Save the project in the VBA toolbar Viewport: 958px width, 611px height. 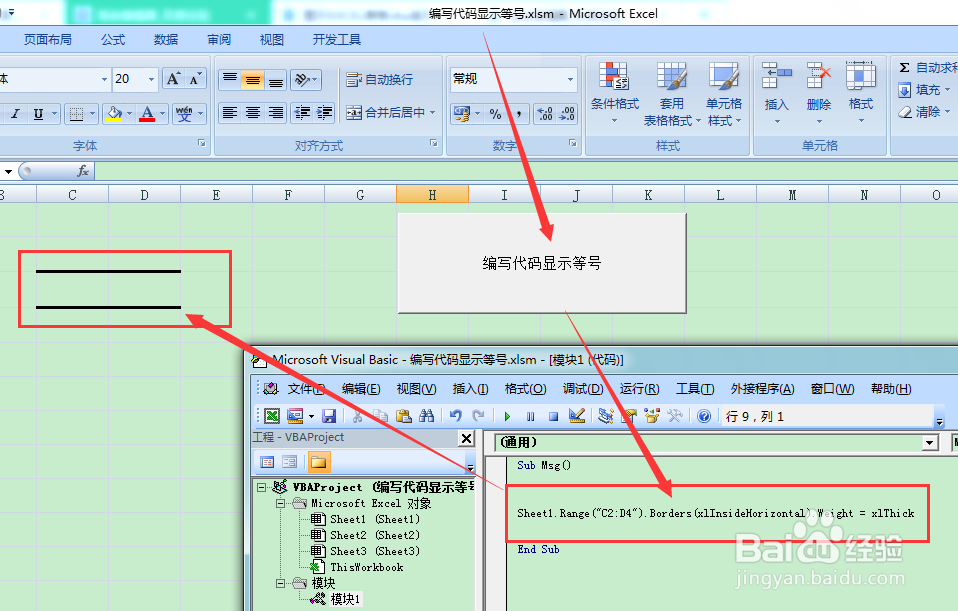tap(329, 416)
